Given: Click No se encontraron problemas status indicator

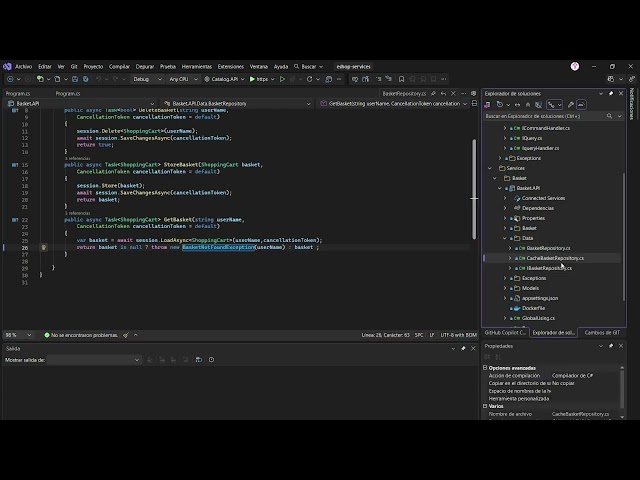Looking at the screenshot, I should pos(81,335).
